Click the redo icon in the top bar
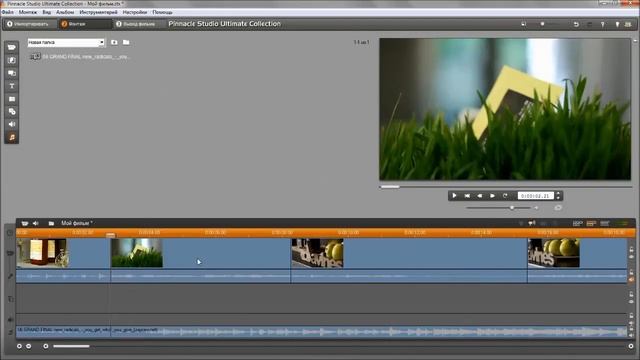640x360 pixels. point(589,24)
